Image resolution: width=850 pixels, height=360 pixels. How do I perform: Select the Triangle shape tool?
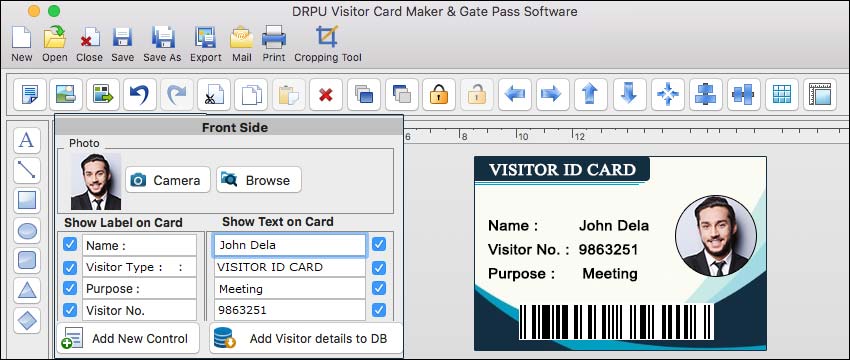coord(27,291)
